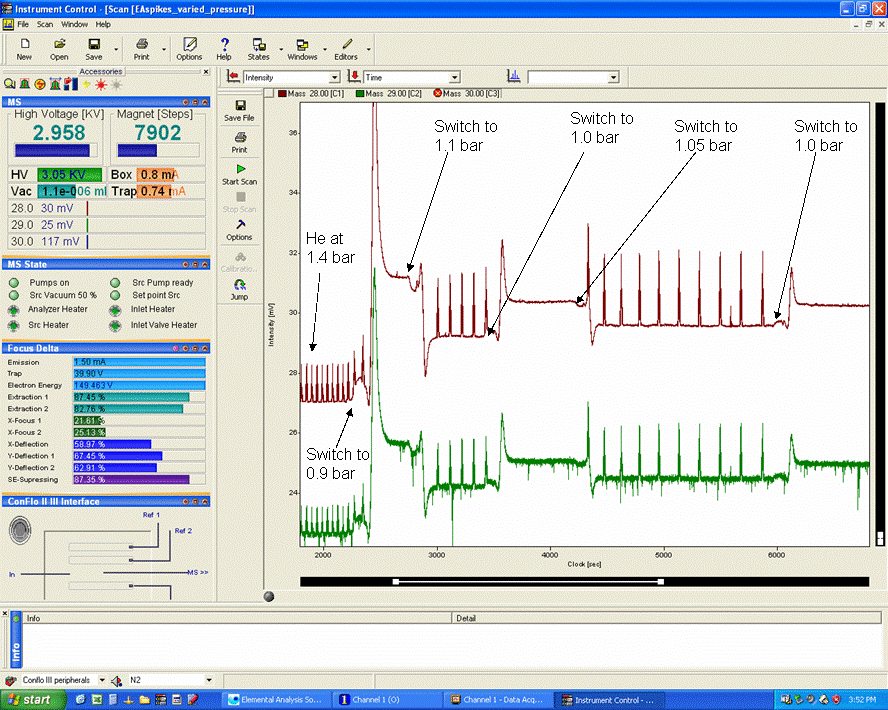Click the Ref 1 valve label
This screenshot has height=710, width=888.
point(151,515)
